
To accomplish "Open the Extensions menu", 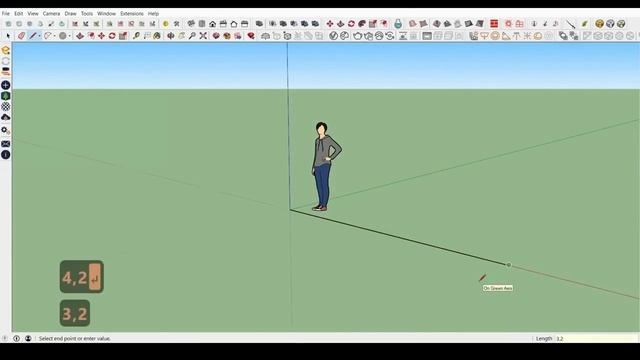I will (x=132, y=13).
